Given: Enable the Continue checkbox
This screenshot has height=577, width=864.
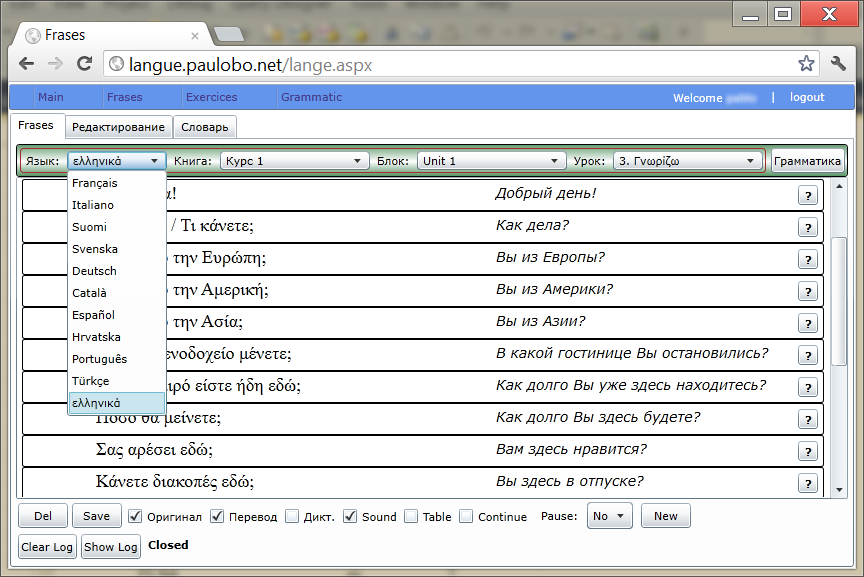Looking at the screenshot, I should point(466,516).
